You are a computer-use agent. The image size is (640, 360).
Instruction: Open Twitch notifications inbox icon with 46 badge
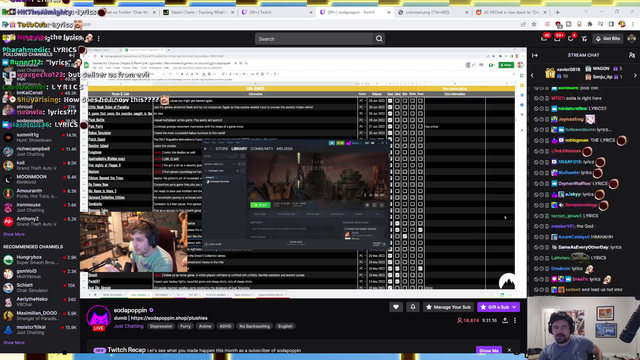coord(544,38)
